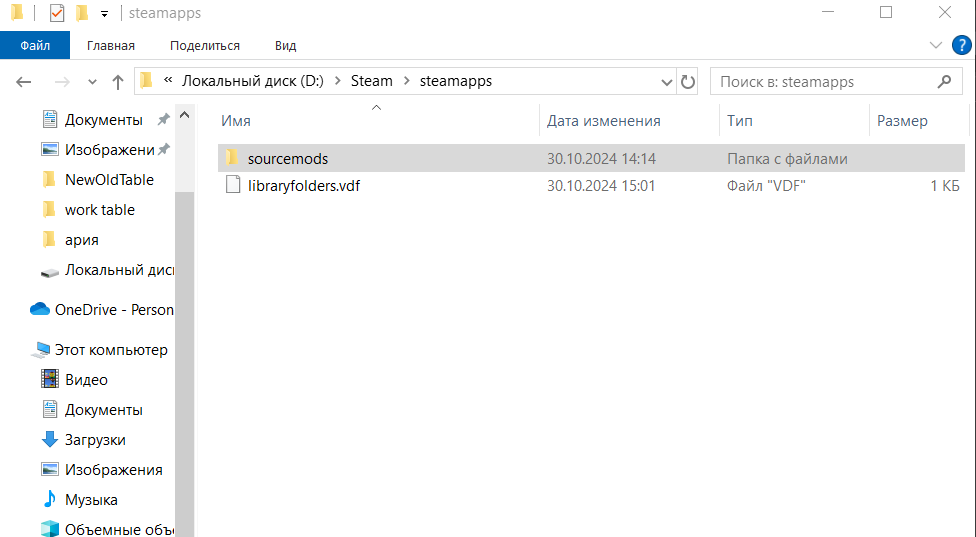Click the Explorer title bar folder icon

(x=17, y=12)
